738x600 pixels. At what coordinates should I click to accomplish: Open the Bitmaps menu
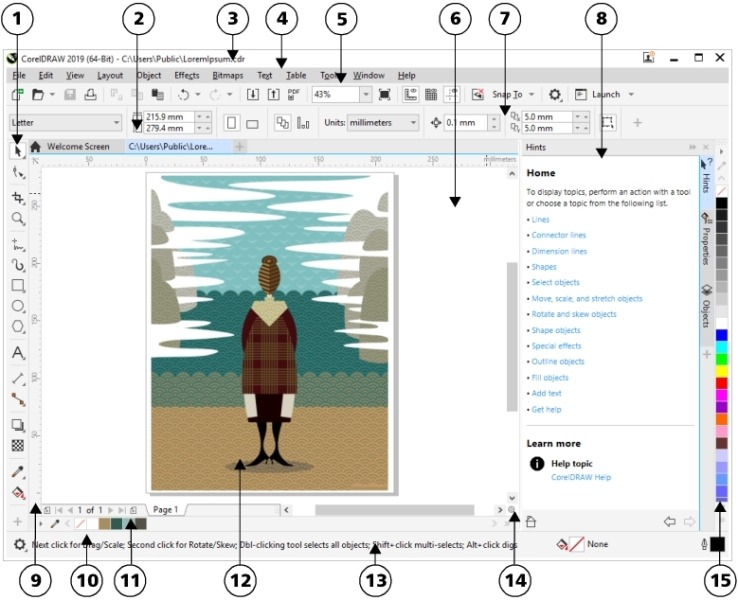pos(227,75)
